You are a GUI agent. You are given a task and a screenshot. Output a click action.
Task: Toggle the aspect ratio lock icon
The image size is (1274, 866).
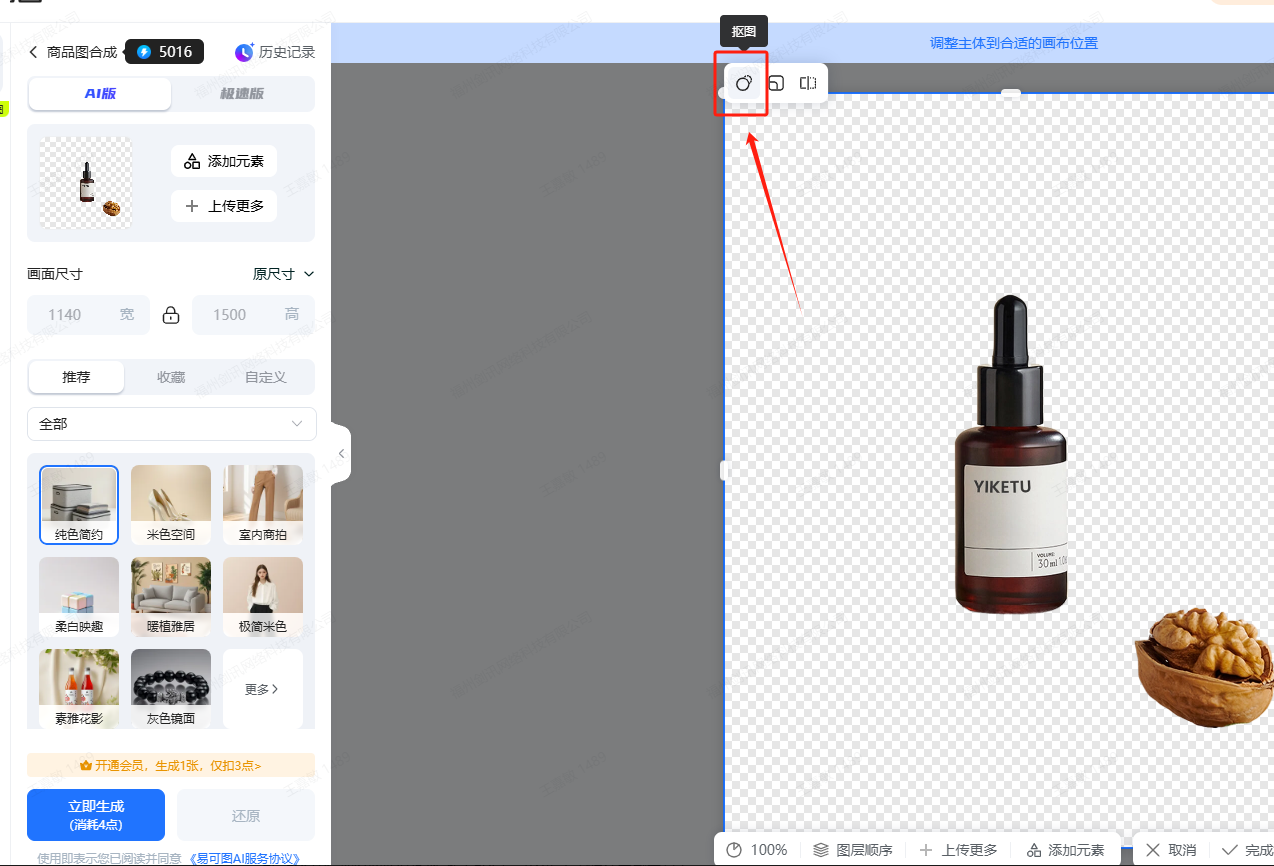[171, 315]
